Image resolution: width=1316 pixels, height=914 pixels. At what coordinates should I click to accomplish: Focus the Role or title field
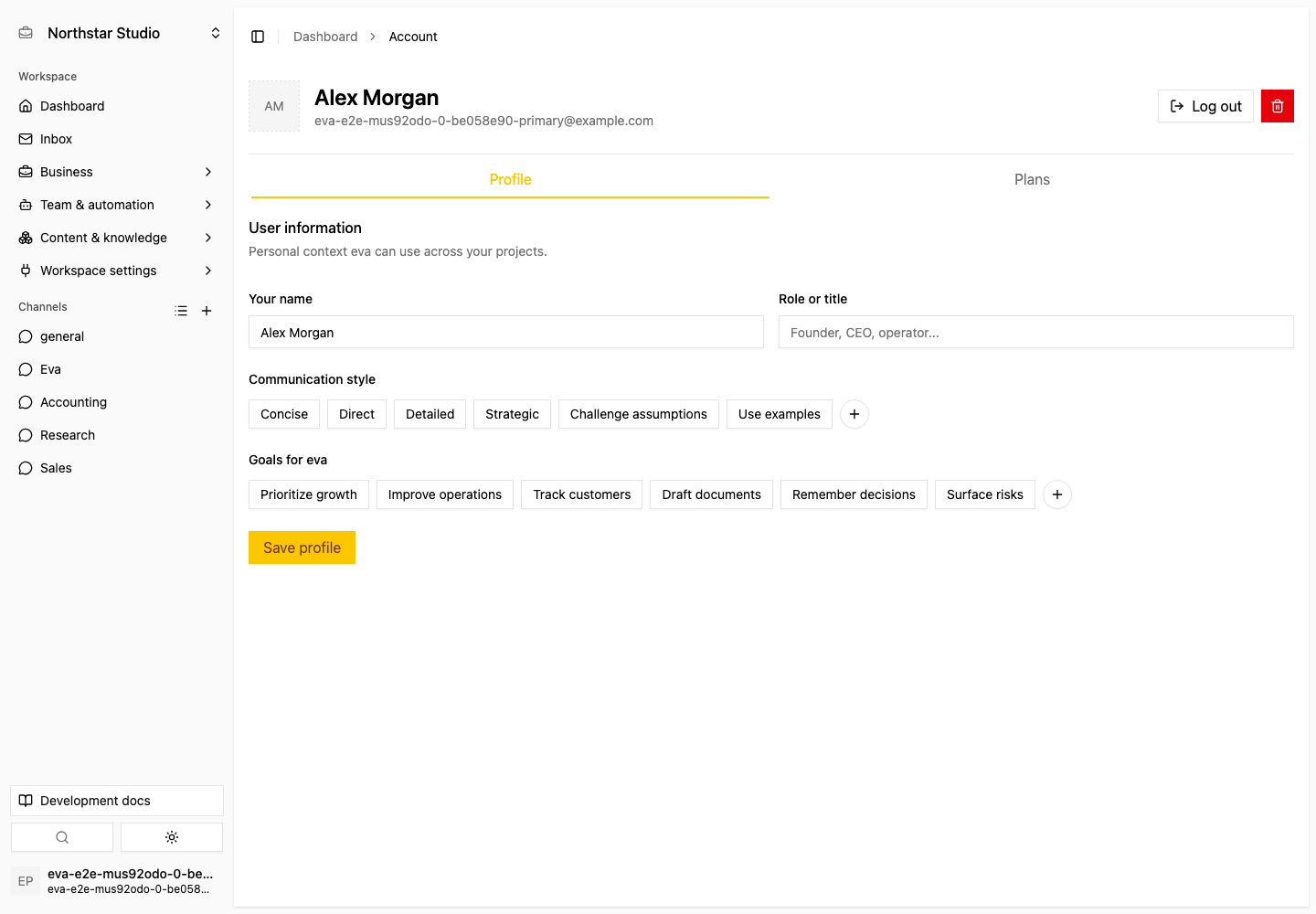tap(1036, 332)
